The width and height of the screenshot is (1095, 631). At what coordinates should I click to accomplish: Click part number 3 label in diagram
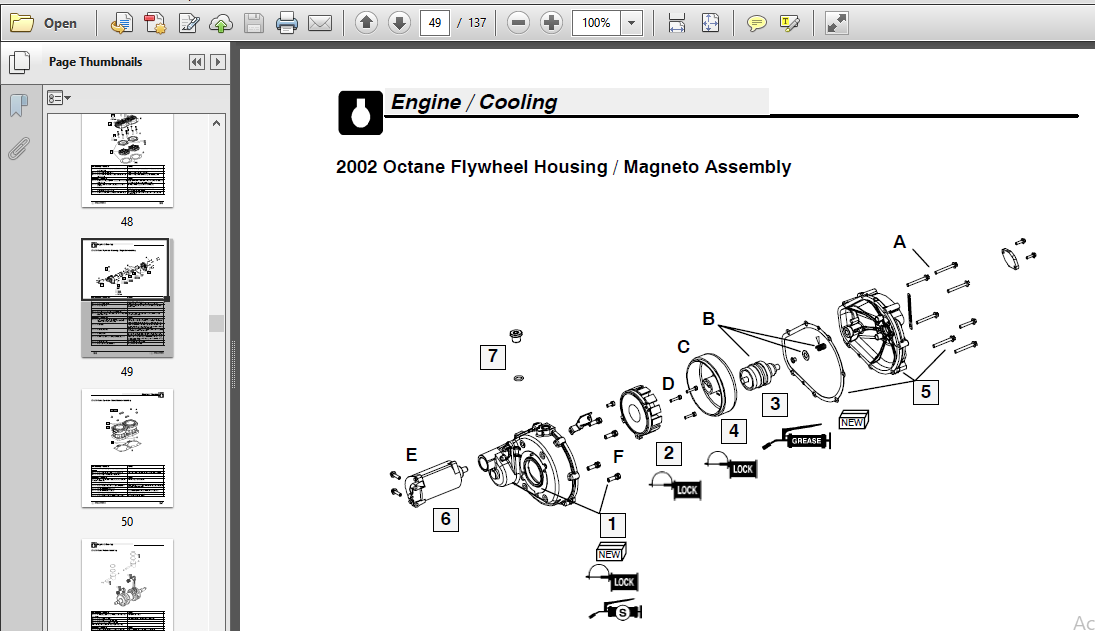point(775,404)
